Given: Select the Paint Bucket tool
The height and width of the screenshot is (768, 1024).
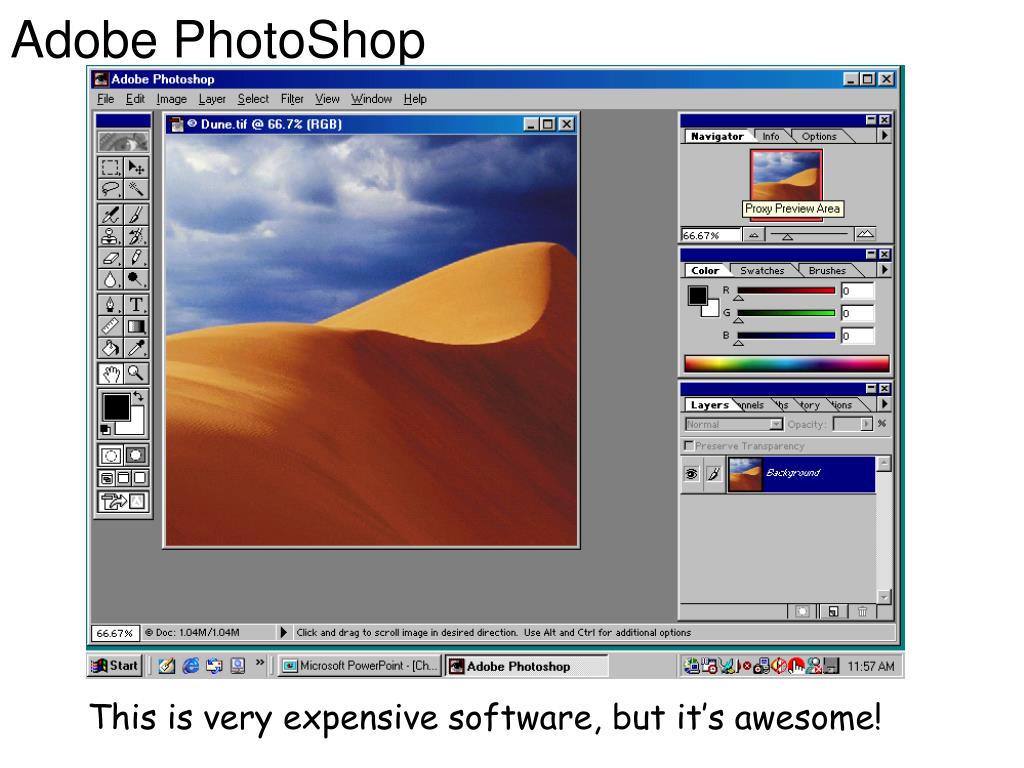Looking at the screenshot, I should [110, 347].
